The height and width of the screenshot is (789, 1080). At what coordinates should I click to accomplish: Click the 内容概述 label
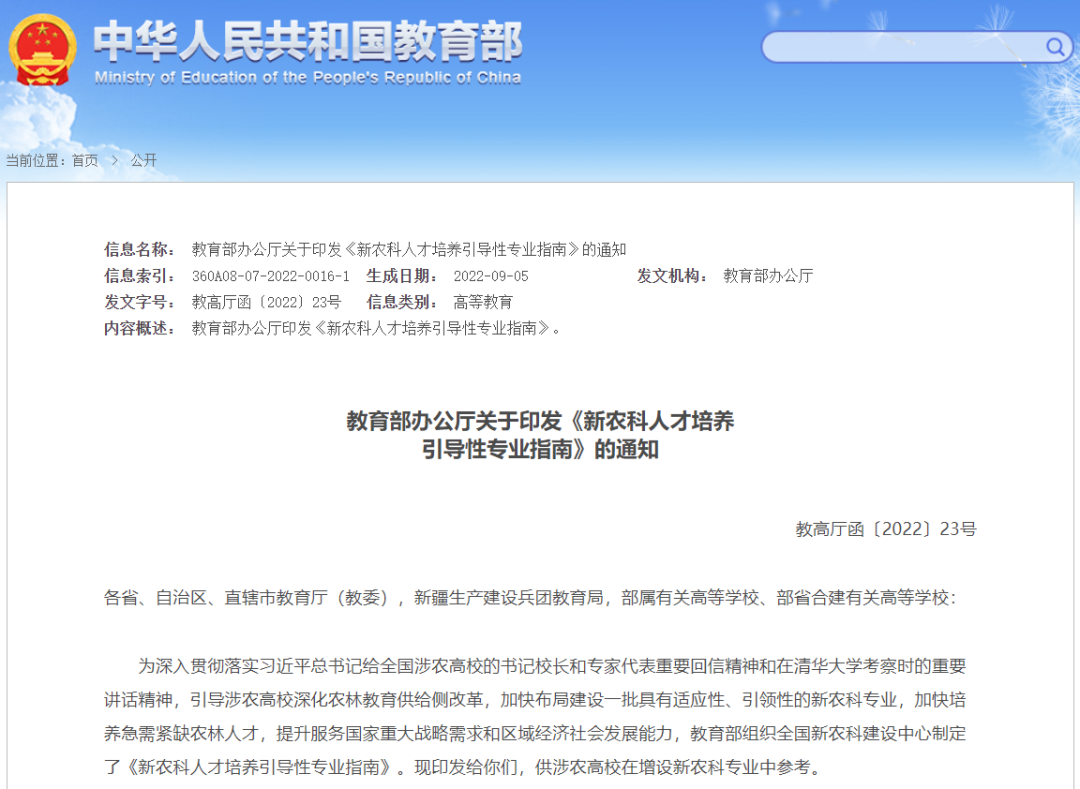(139, 328)
